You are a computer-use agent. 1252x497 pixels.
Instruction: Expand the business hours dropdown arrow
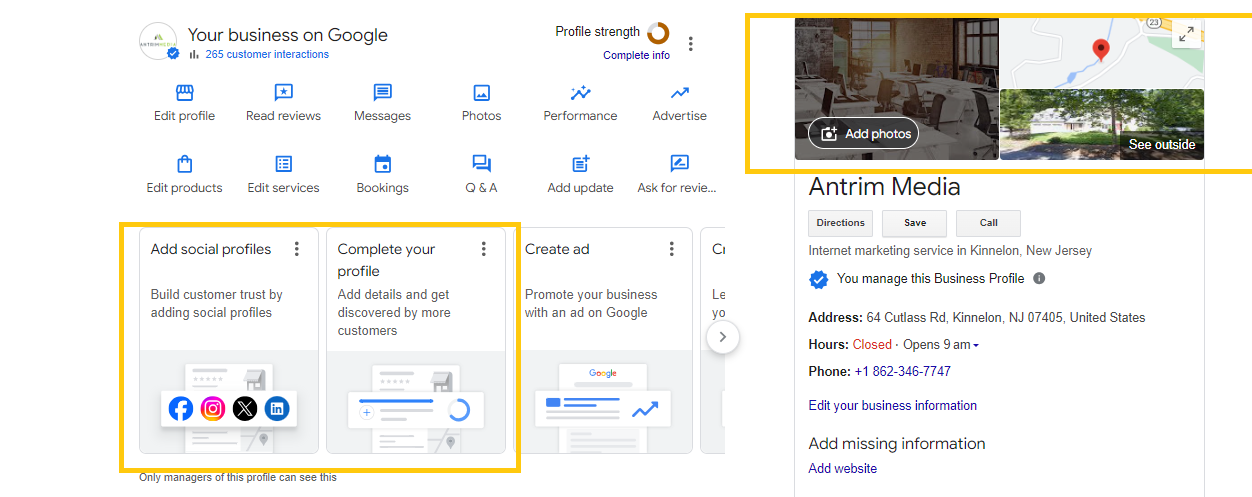click(976, 346)
